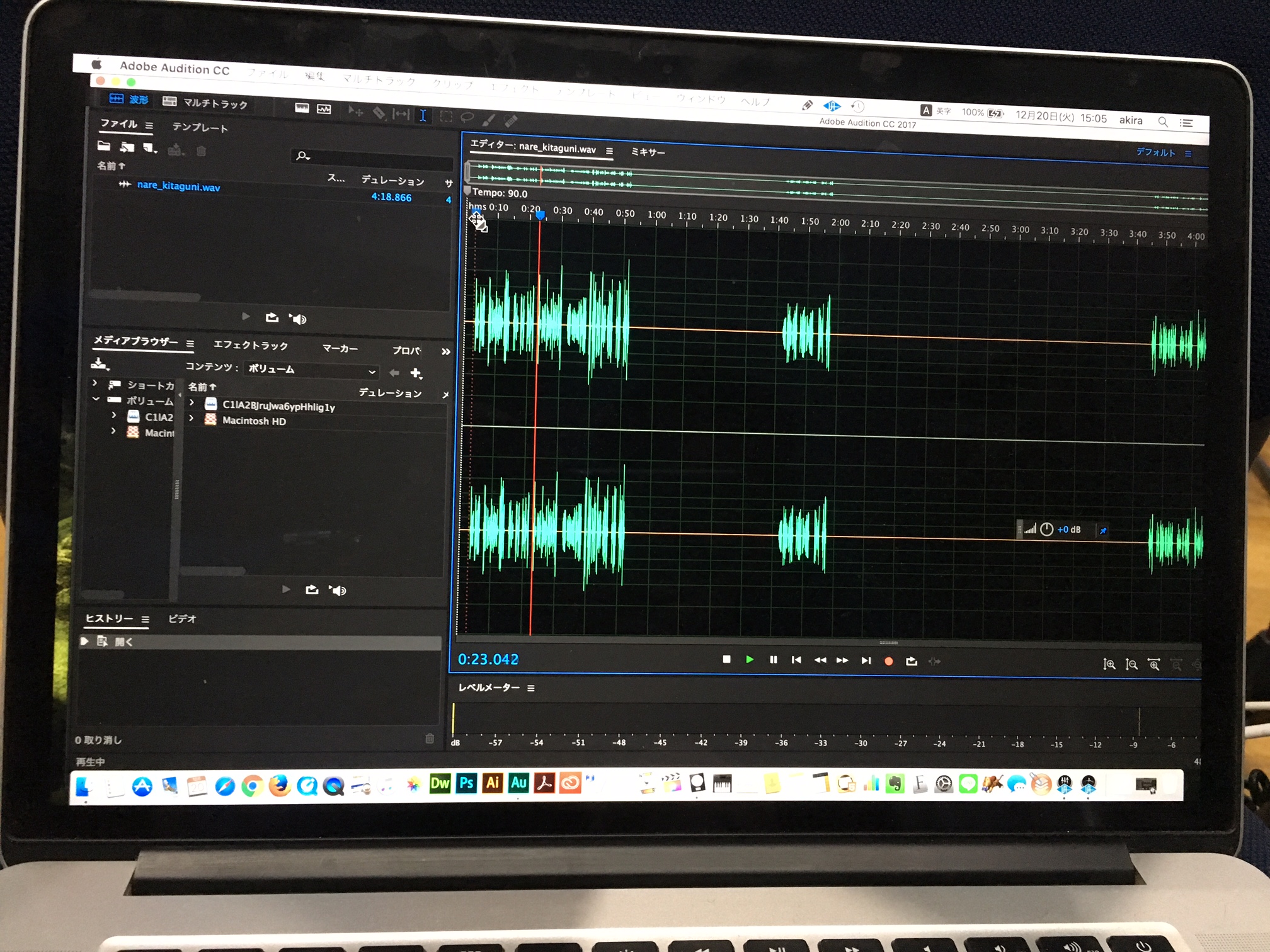Switch to the ミキサー tab
This screenshot has width=1270, height=952.
pyautogui.click(x=648, y=152)
